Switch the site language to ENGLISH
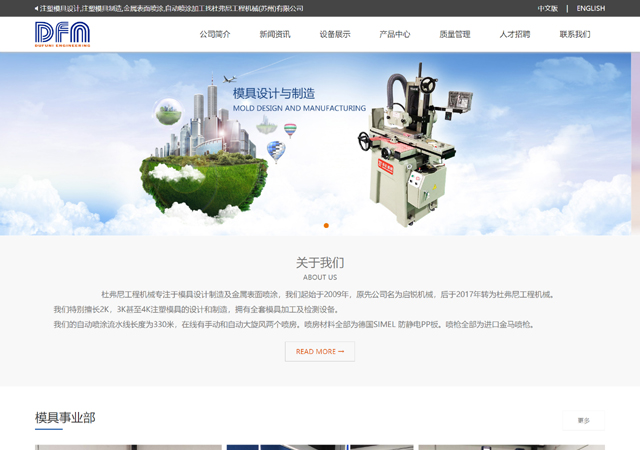 point(590,8)
